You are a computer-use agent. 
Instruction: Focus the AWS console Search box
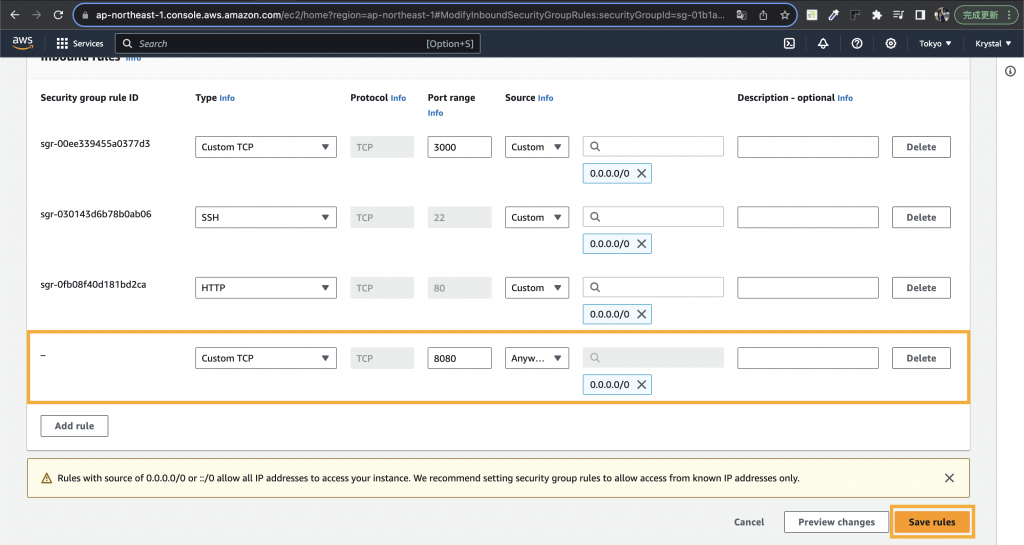click(x=298, y=43)
